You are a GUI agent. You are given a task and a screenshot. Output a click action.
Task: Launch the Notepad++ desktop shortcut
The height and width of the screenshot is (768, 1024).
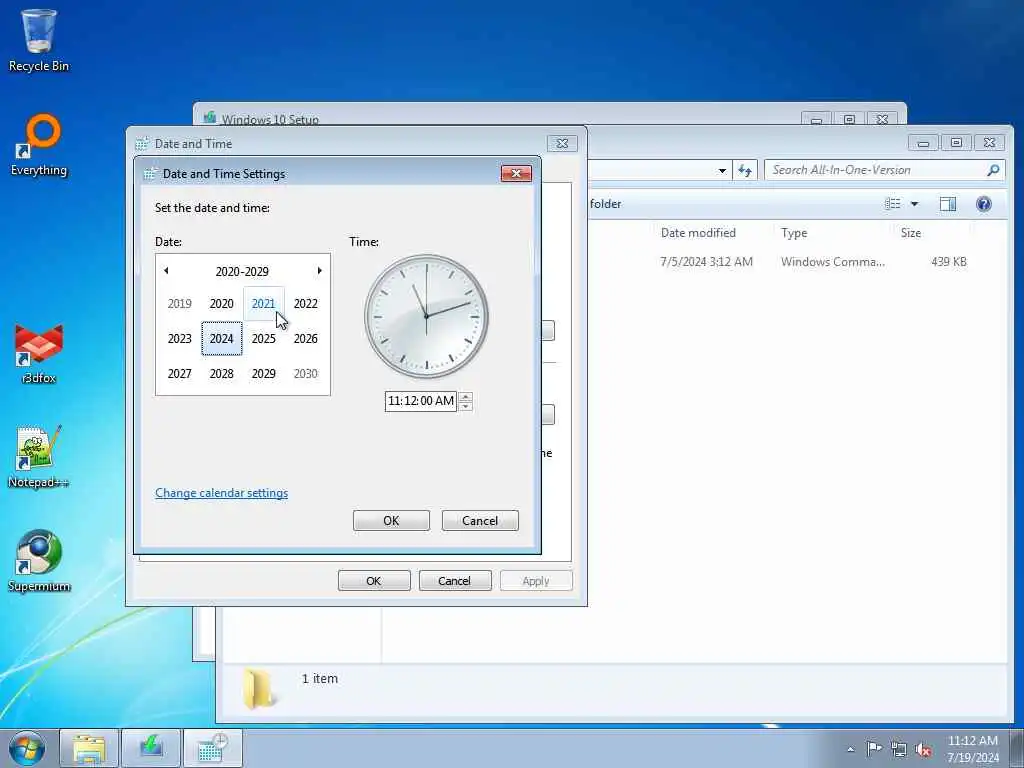(x=39, y=457)
